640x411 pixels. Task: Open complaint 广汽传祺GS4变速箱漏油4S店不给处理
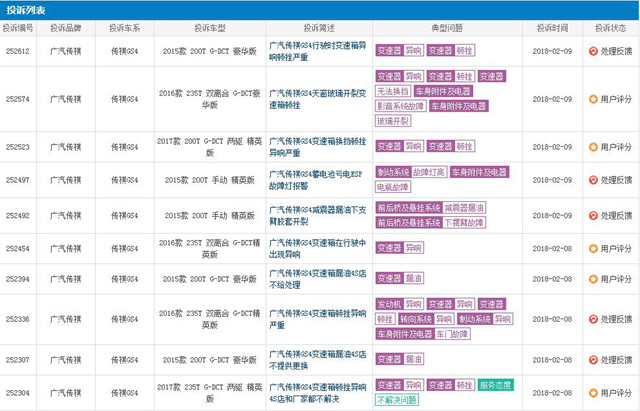click(318, 279)
